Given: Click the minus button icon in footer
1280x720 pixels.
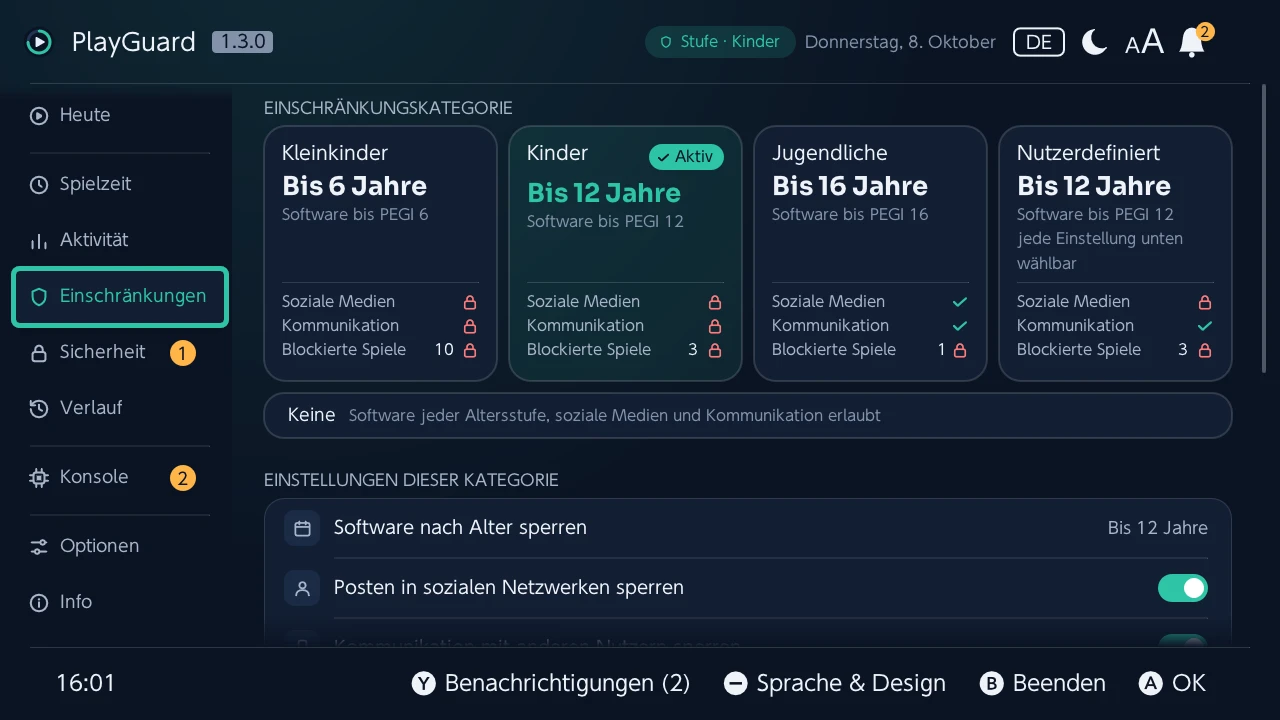Looking at the screenshot, I should tap(736, 683).
